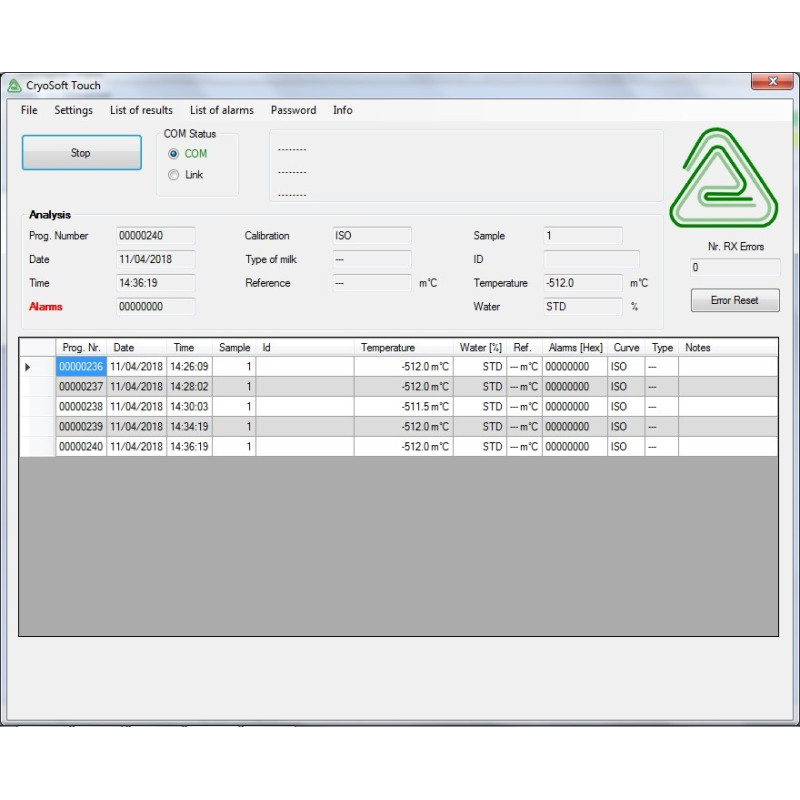
Task: Sort table by Temperature column header
Action: (x=388, y=348)
